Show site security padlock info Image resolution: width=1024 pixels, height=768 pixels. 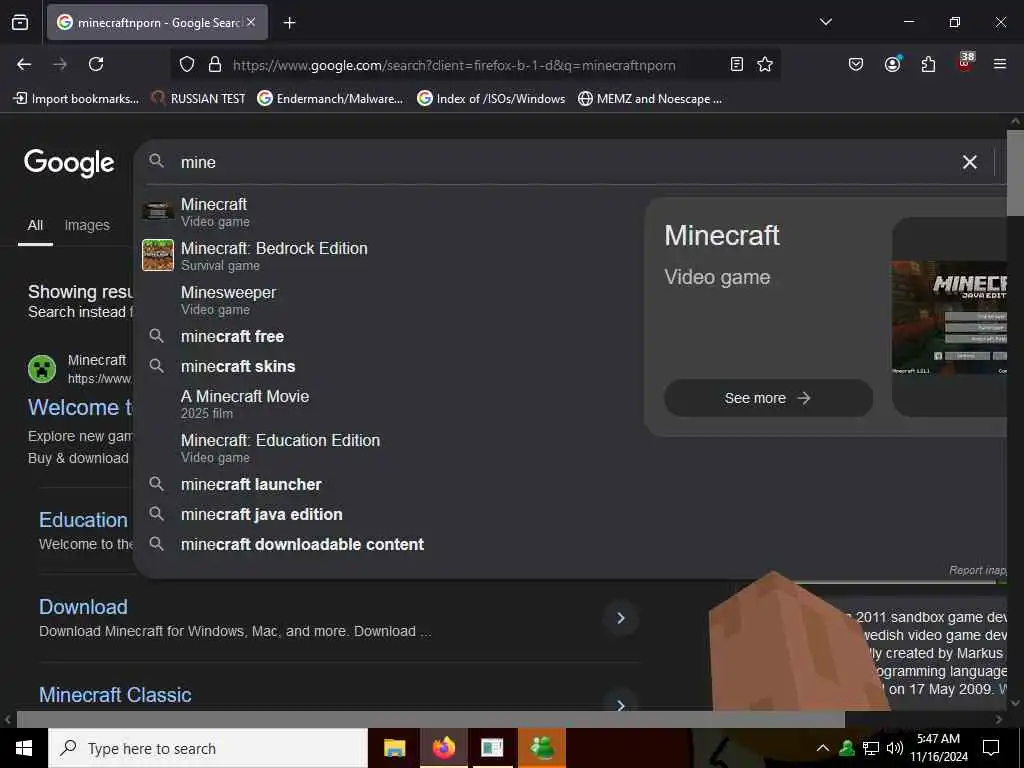[214, 65]
